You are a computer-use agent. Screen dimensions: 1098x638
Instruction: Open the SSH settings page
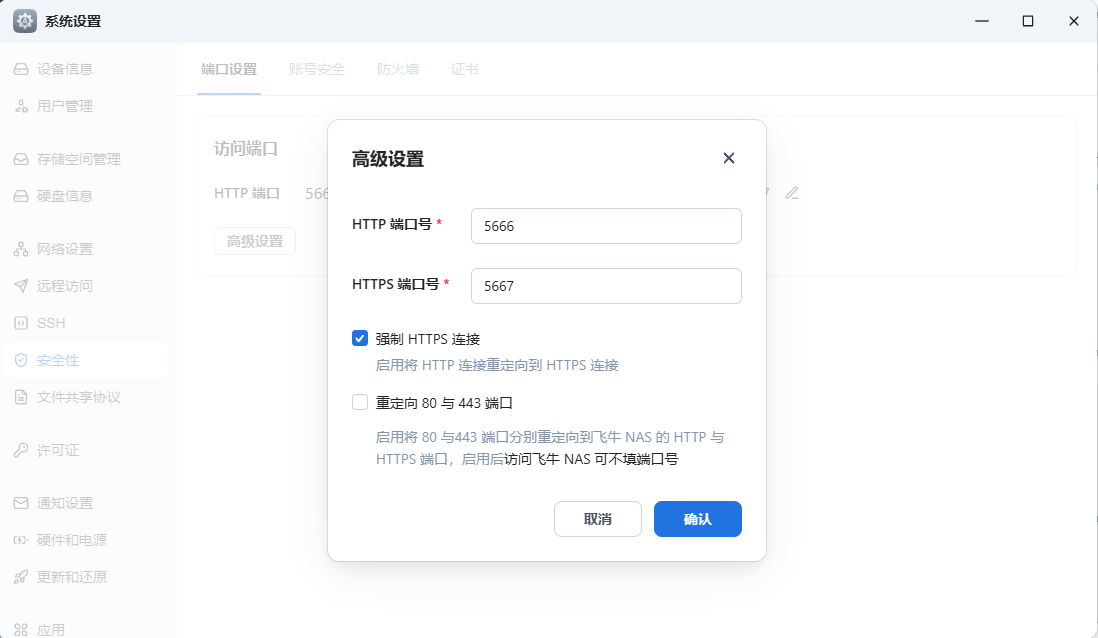(53, 322)
